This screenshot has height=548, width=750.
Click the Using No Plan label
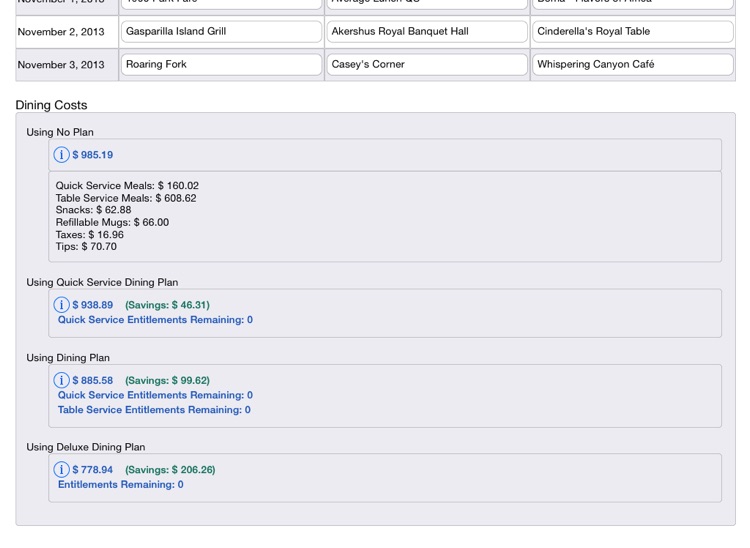pyautogui.click(x=60, y=132)
